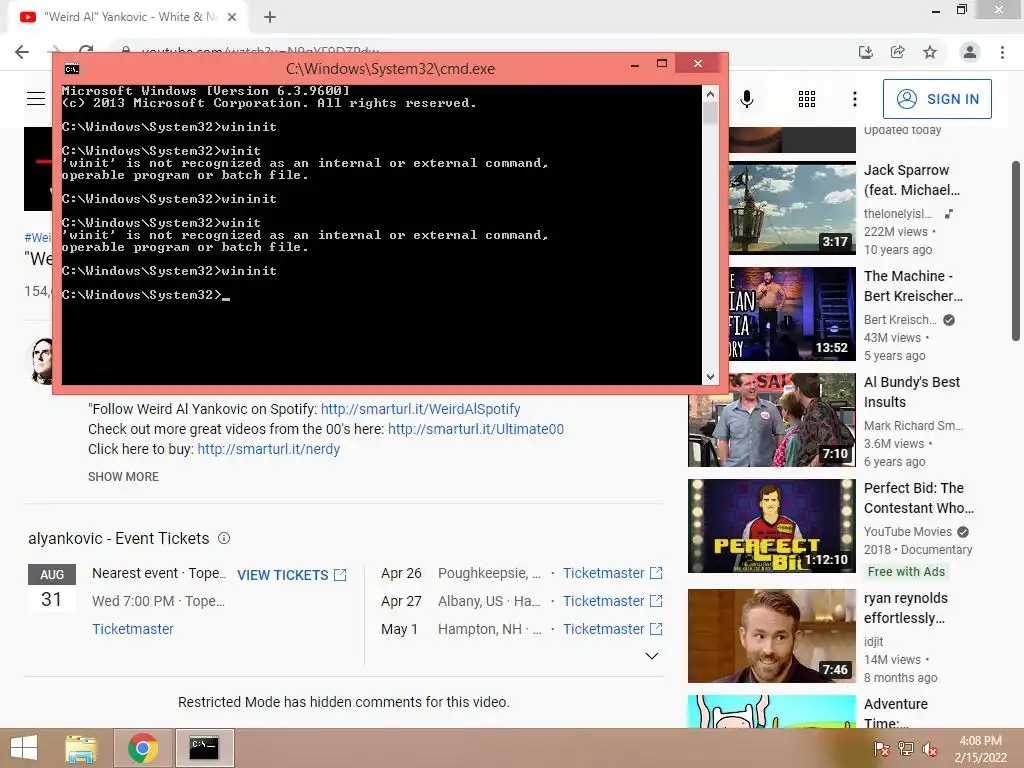This screenshot has height=768, width=1024.
Task: Close the Weird Al YouTube tab
Action: tap(232, 17)
